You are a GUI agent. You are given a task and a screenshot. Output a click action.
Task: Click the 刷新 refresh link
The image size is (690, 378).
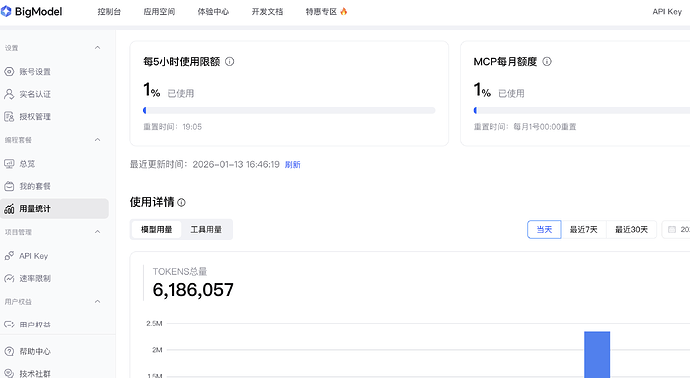click(293, 165)
